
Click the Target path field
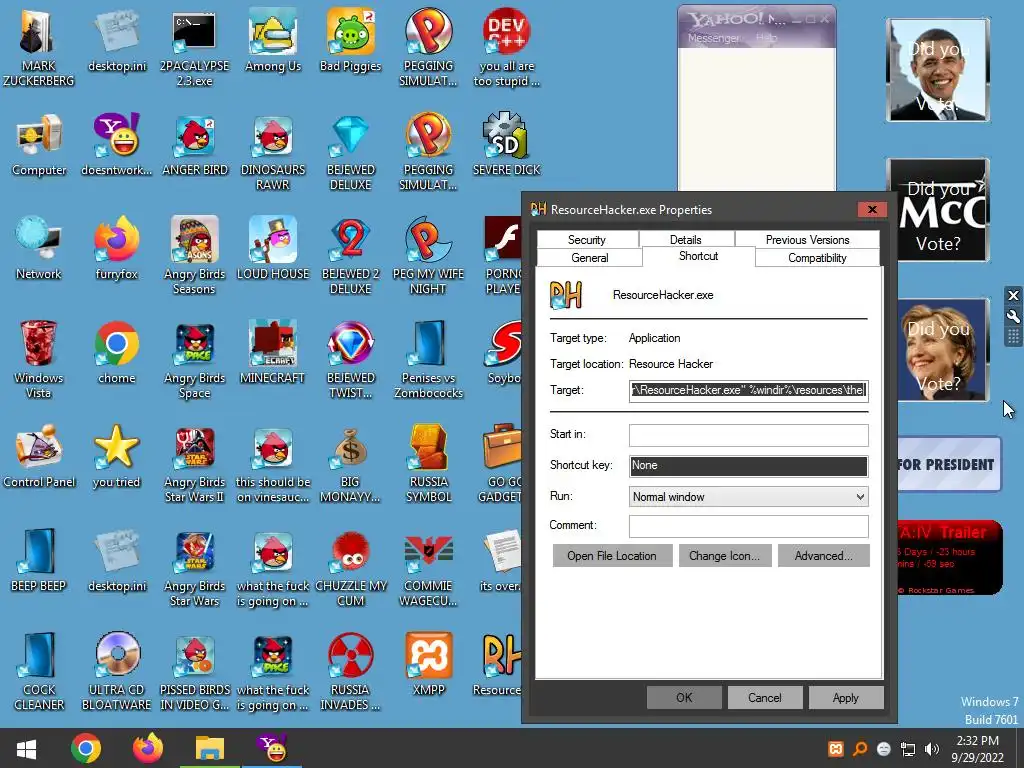[748, 390]
